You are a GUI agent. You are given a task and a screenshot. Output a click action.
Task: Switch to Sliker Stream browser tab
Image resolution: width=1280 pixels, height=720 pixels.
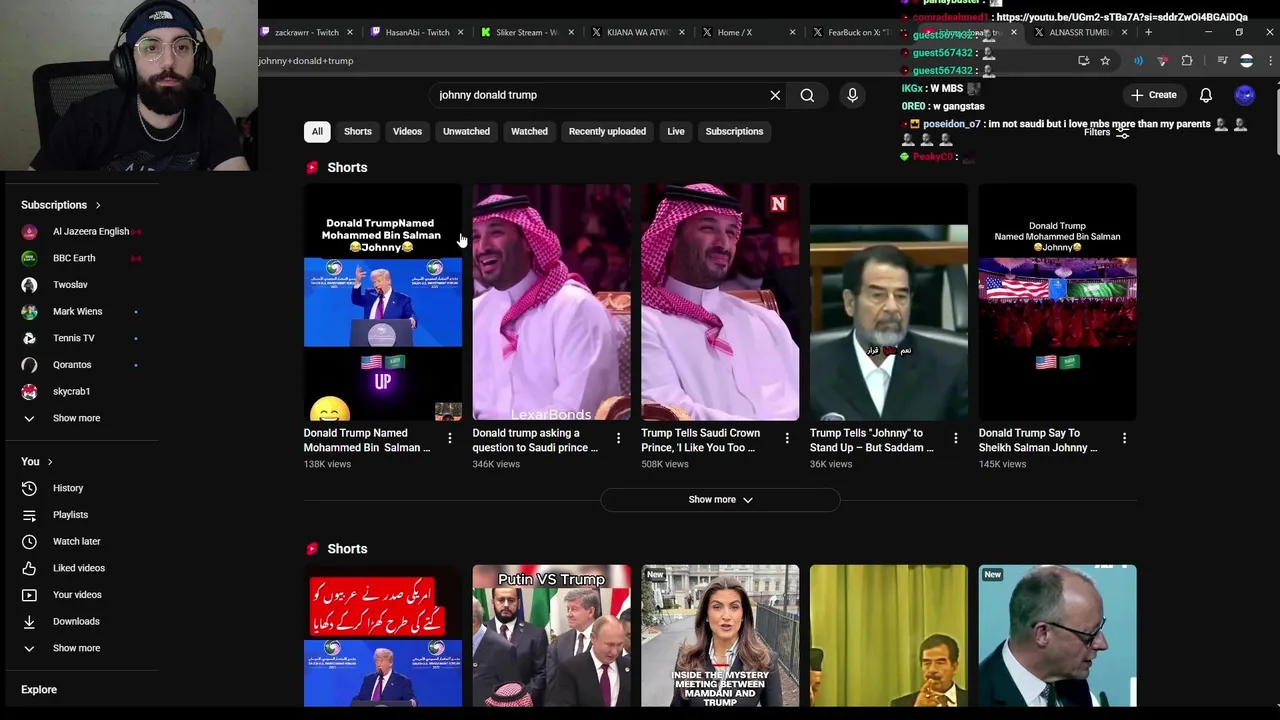tap(527, 32)
